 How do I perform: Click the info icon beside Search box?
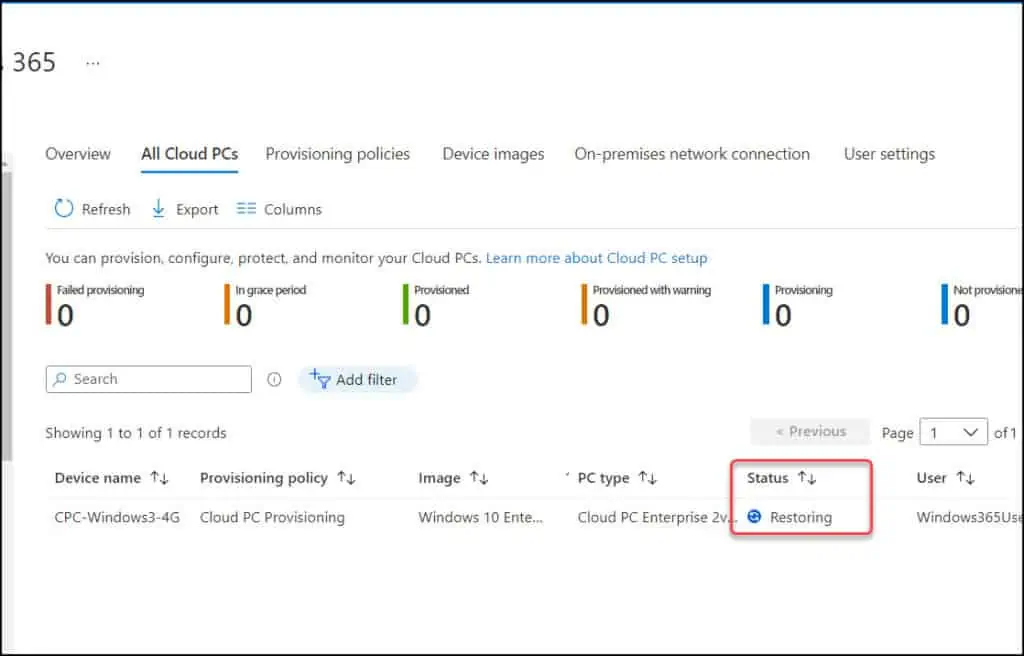(274, 379)
